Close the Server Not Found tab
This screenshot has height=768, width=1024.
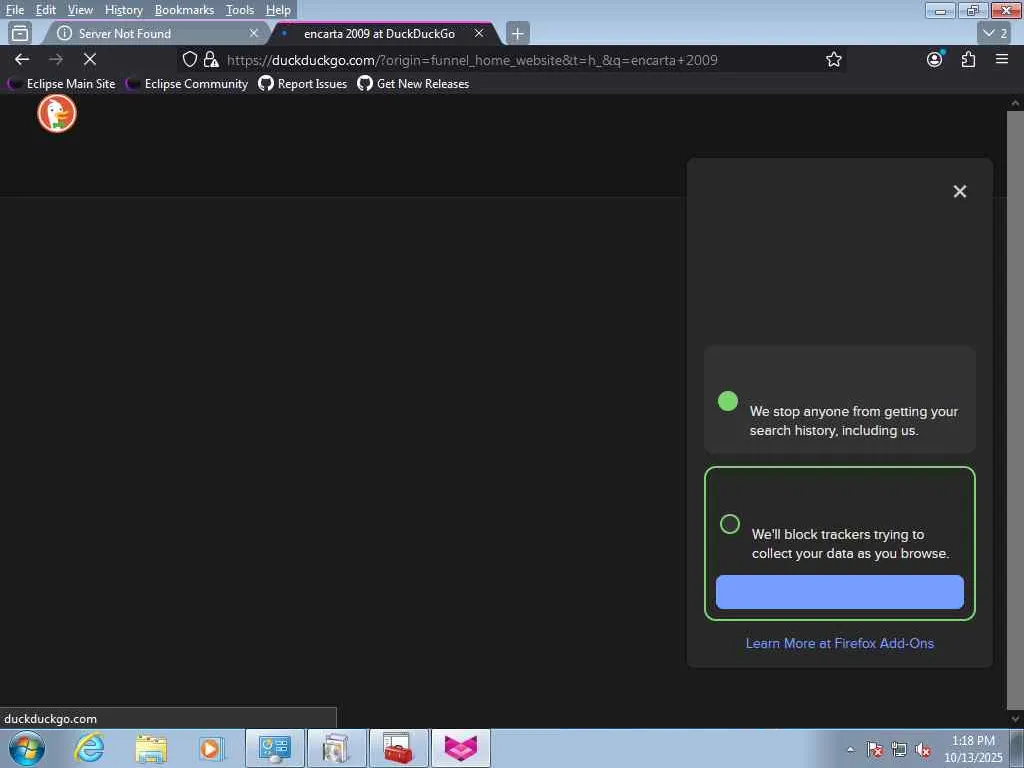tap(253, 33)
